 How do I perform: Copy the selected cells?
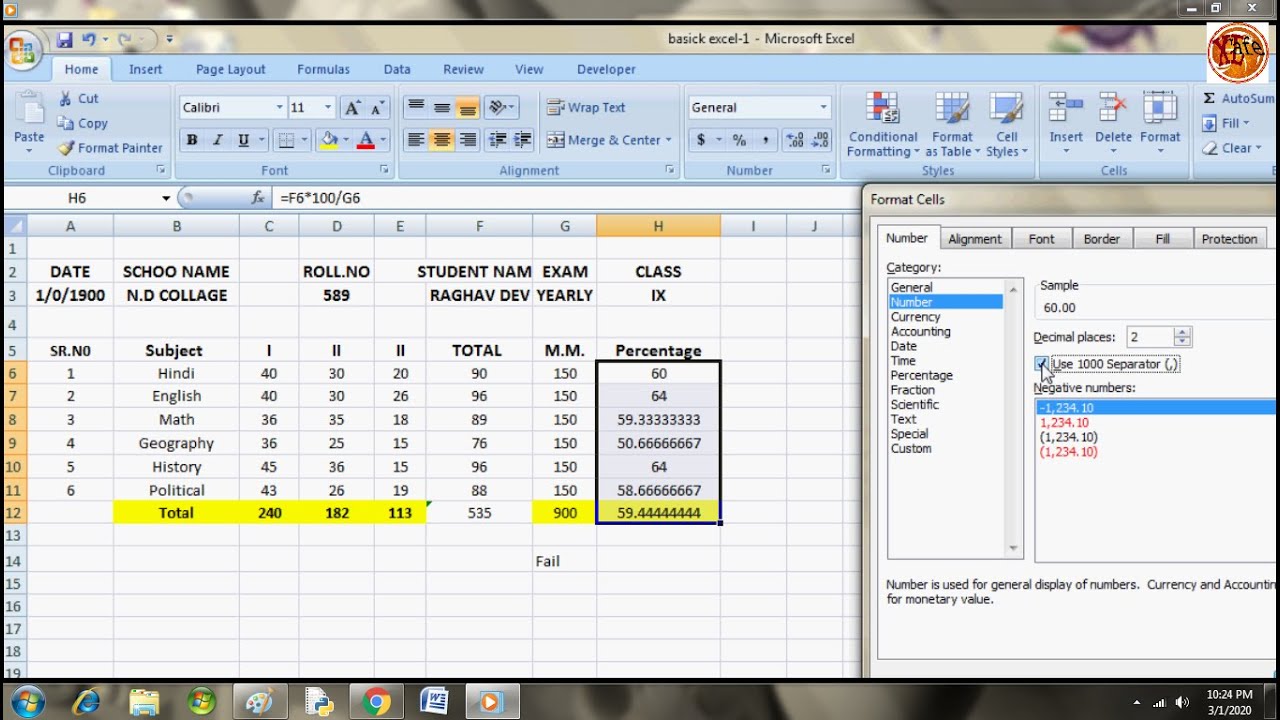(x=82, y=123)
